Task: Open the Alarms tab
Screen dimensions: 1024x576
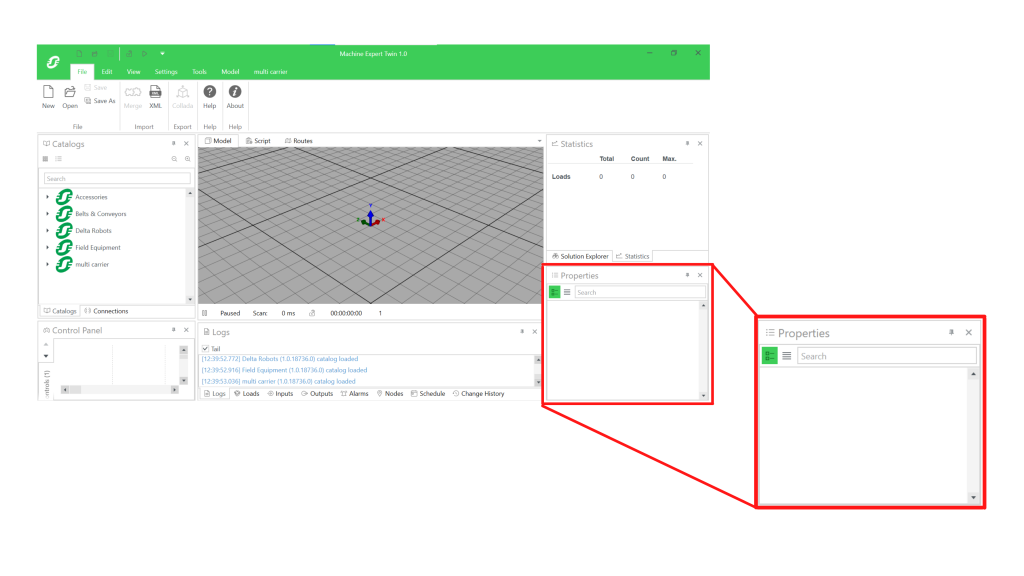Action: (355, 394)
